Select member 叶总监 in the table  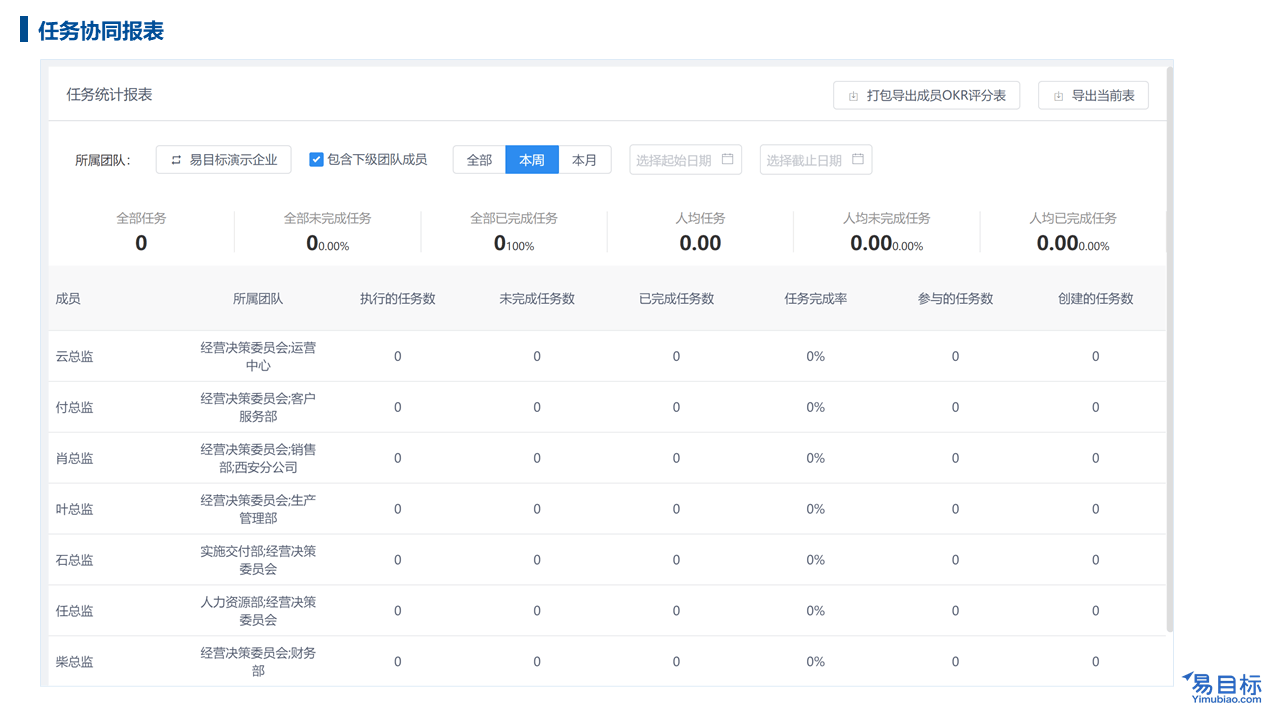coord(75,509)
